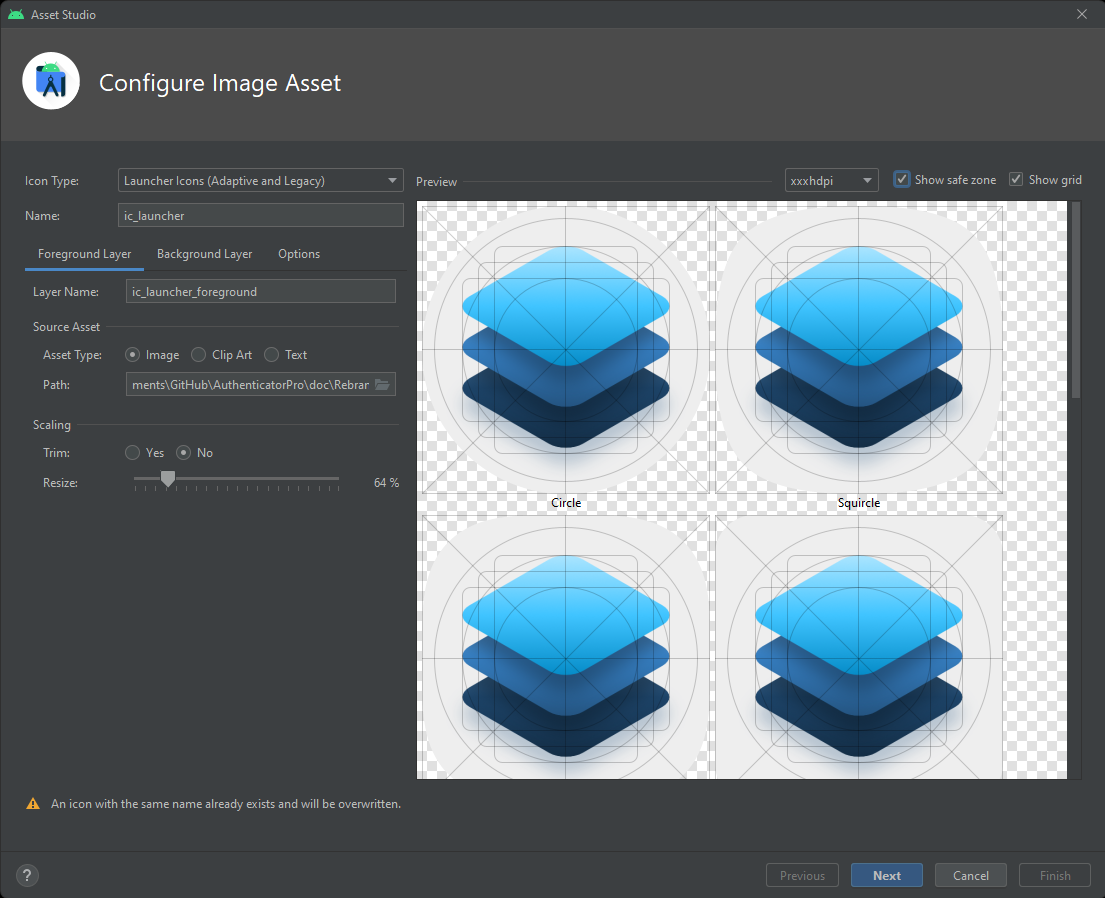Open the Options tab
The height and width of the screenshot is (898, 1105).
[x=298, y=254]
